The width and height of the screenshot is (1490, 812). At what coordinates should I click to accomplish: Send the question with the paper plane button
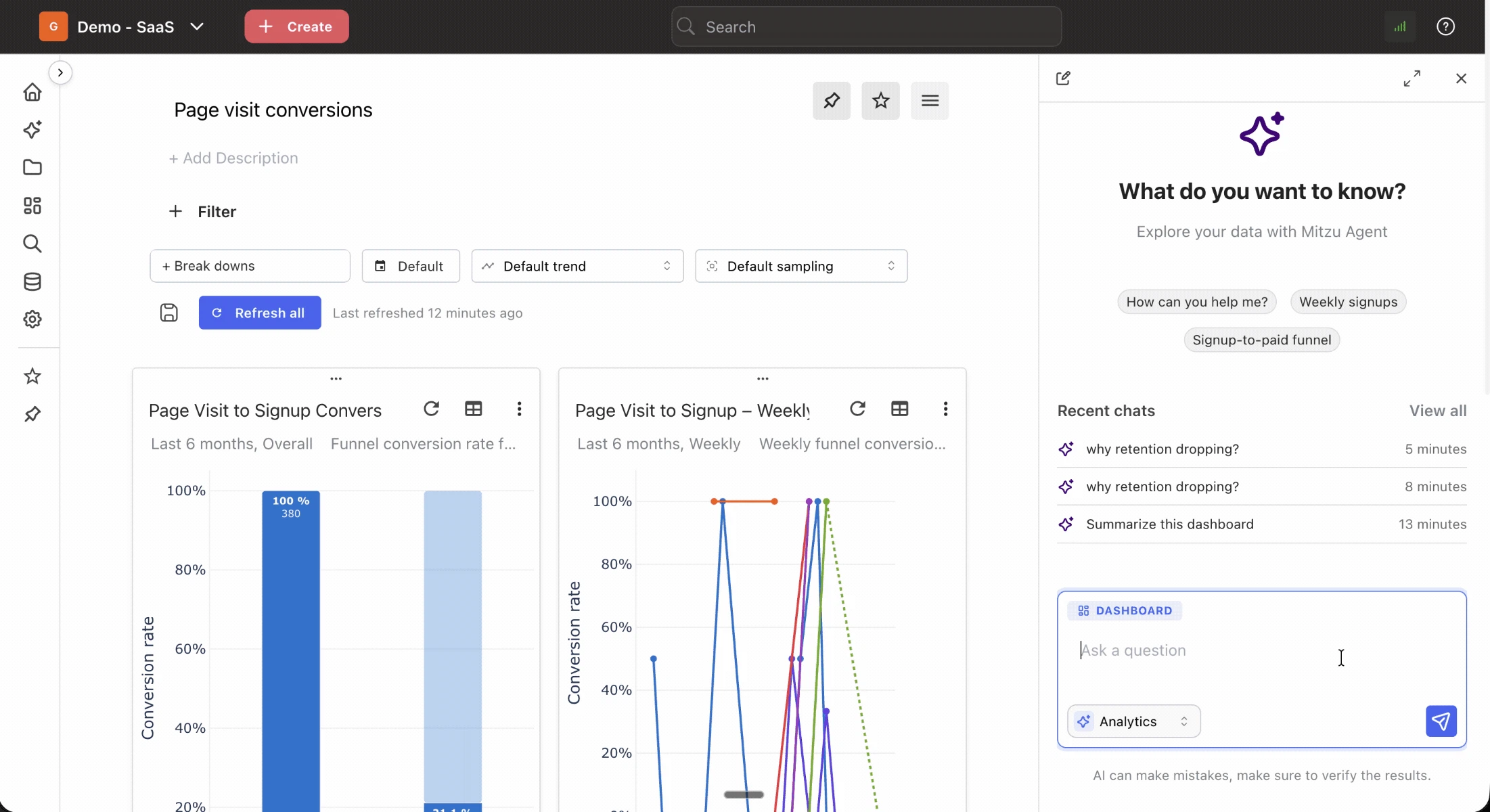[x=1441, y=721]
